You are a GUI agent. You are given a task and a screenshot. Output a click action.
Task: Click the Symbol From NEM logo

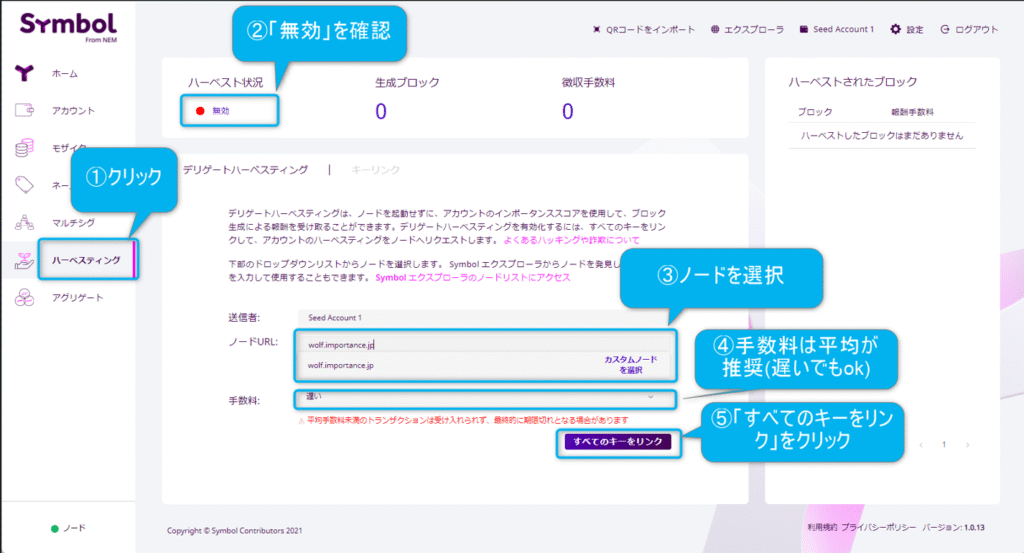(69, 27)
